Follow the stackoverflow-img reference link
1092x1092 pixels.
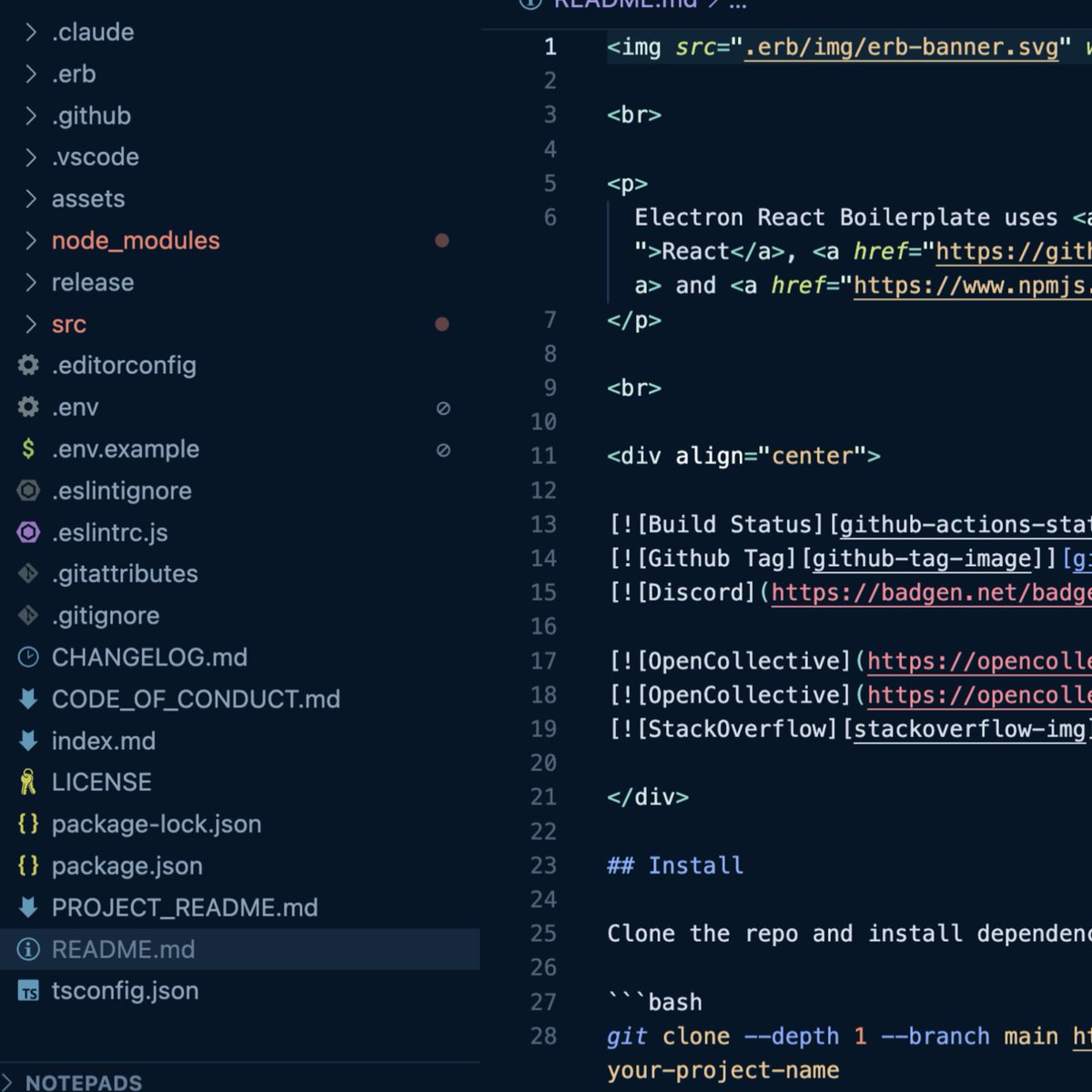[x=970, y=729]
